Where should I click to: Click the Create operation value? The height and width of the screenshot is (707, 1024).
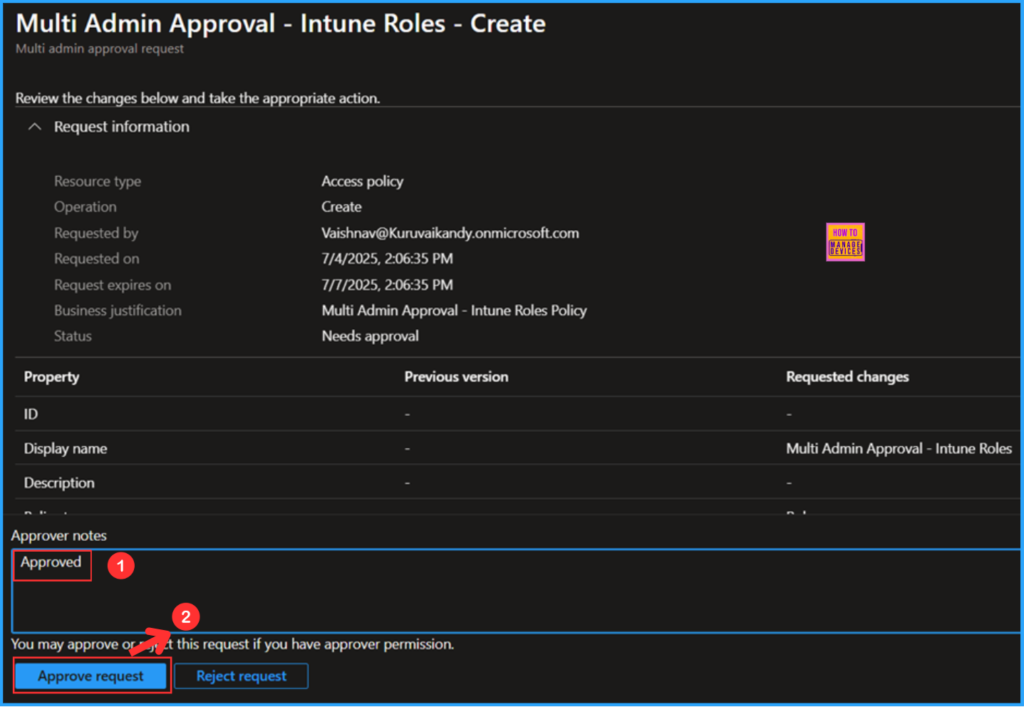pos(341,207)
